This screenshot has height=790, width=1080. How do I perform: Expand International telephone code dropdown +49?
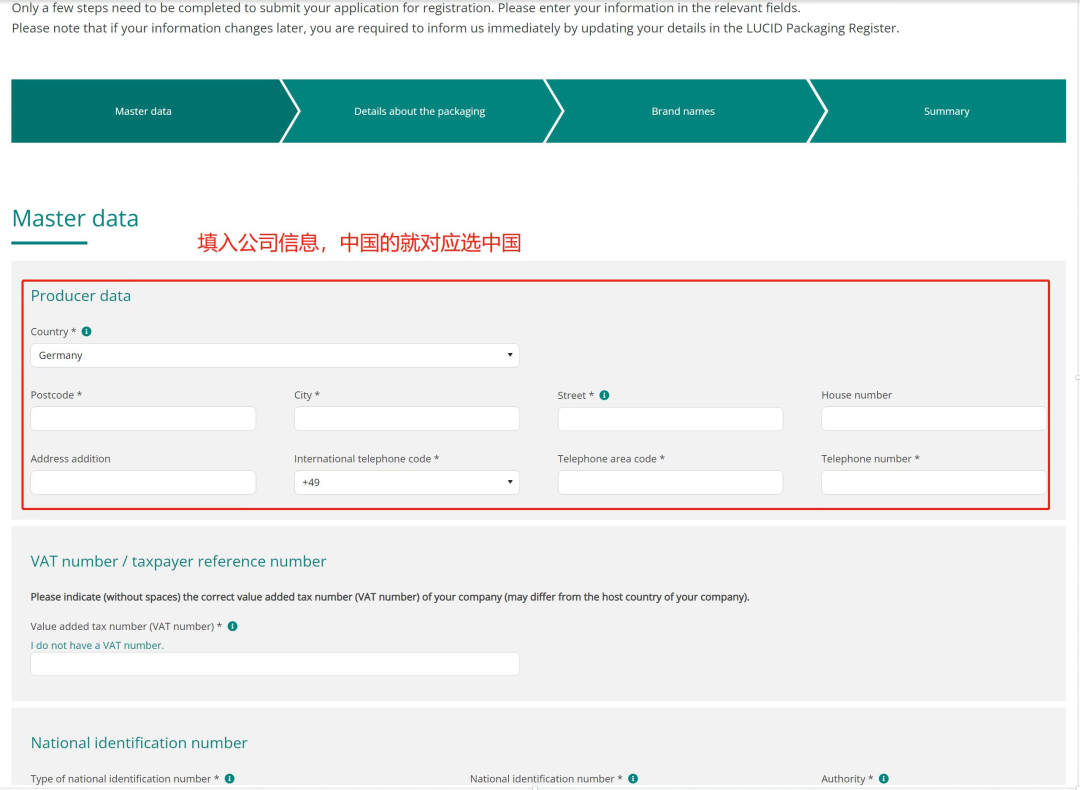pyautogui.click(x=406, y=482)
